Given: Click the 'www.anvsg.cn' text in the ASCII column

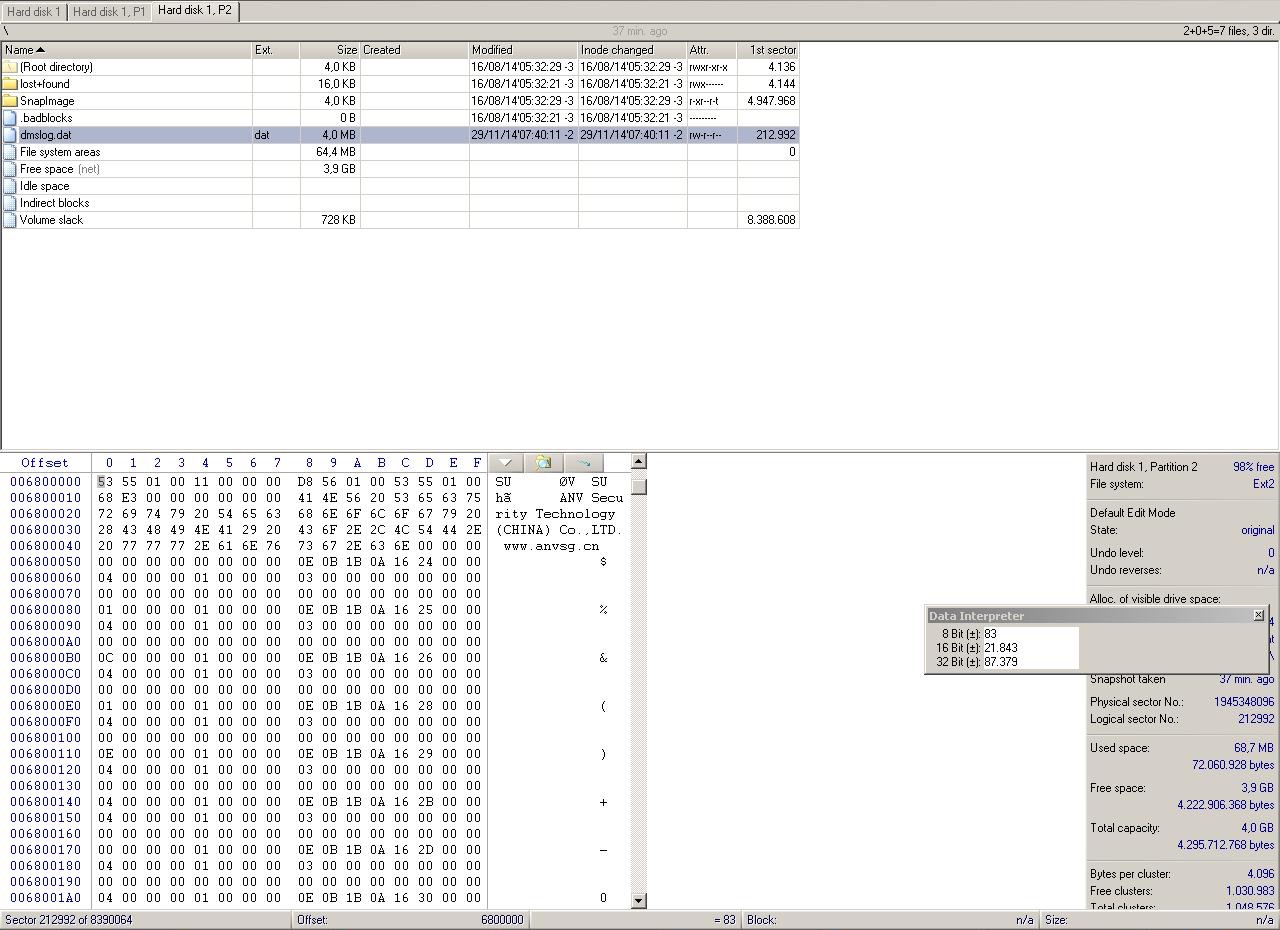Looking at the screenshot, I should click(x=551, y=546).
